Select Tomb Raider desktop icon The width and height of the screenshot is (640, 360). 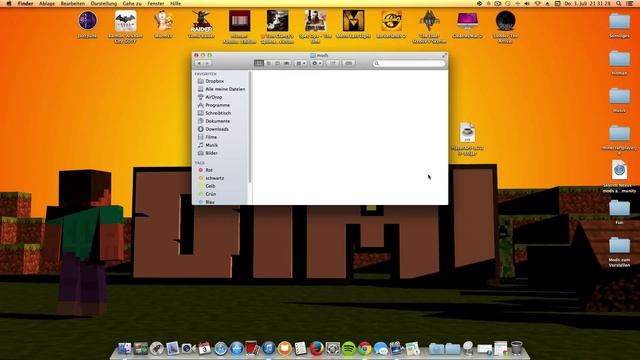click(202, 21)
